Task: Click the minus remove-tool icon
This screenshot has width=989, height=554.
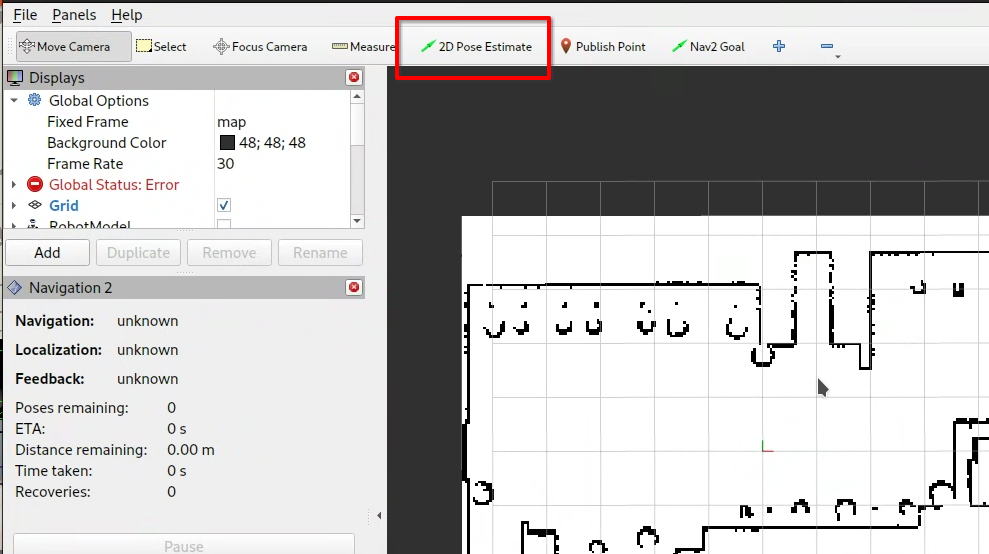Action: (827, 46)
